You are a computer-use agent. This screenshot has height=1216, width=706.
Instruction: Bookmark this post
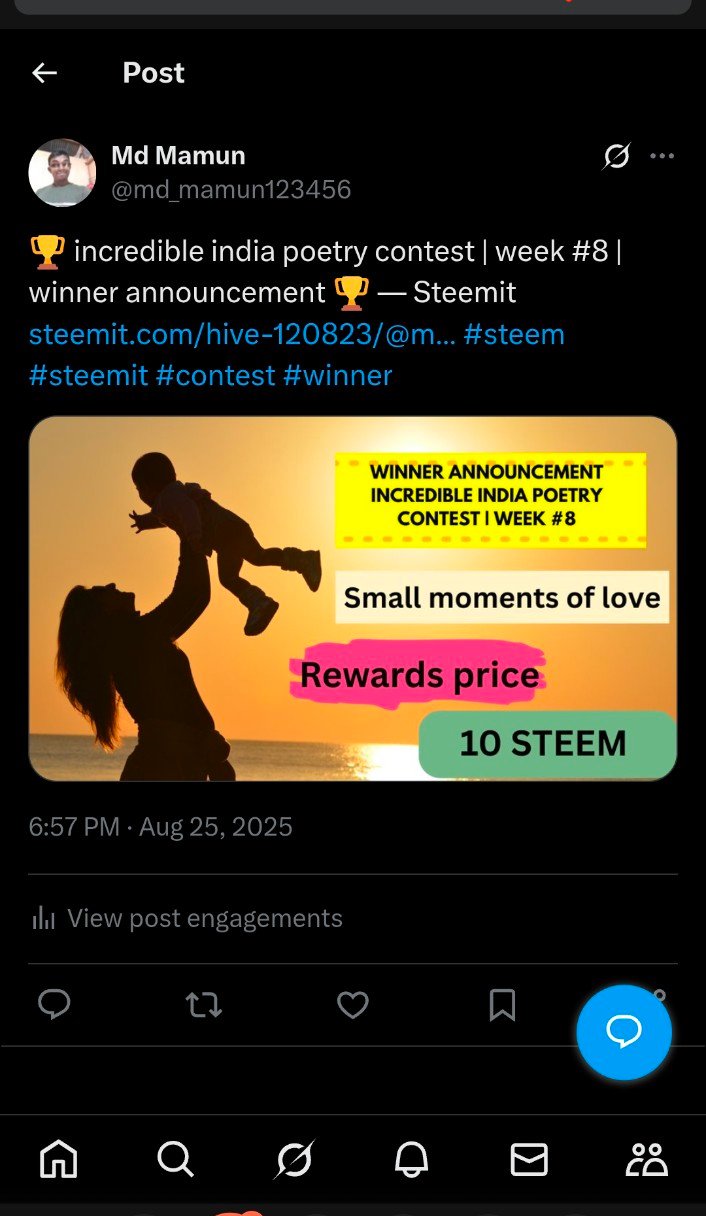502,1004
